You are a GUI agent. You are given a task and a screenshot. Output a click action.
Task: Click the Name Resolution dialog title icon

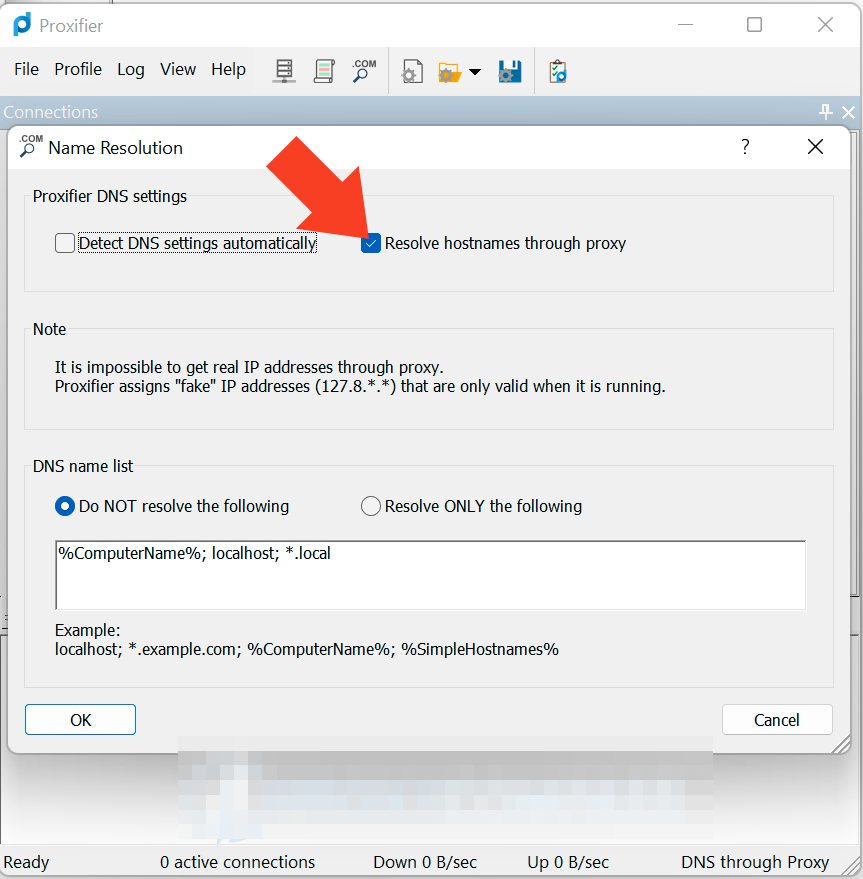coord(30,146)
